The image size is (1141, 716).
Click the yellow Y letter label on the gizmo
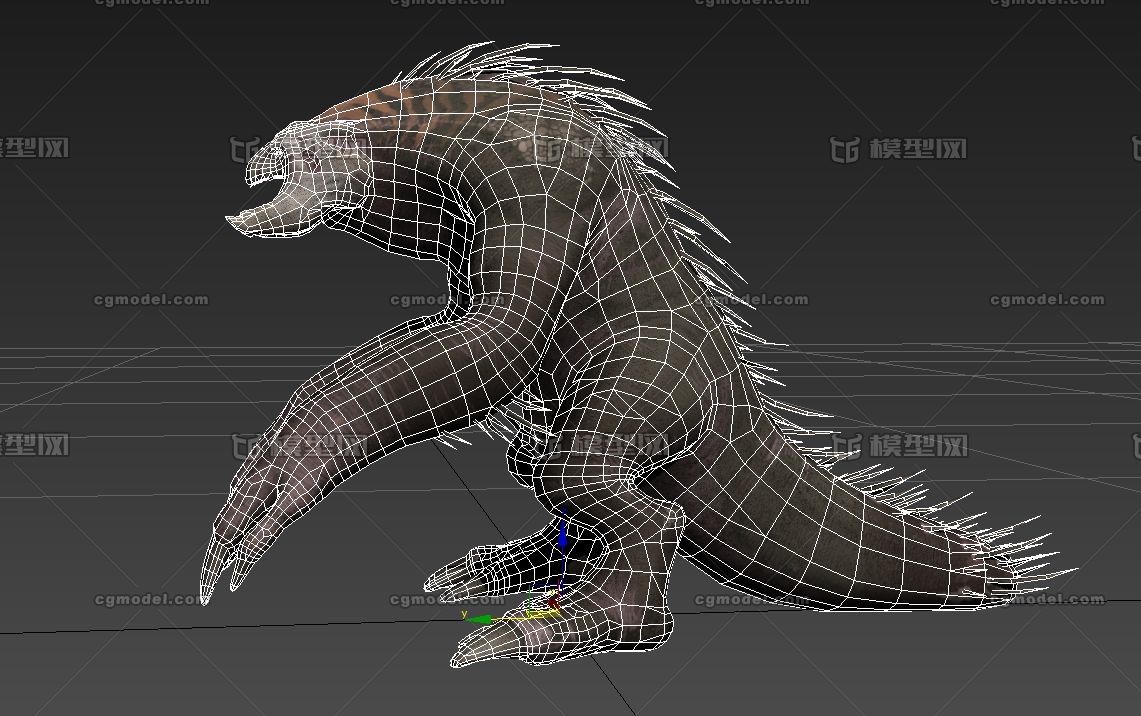point(464,613)
